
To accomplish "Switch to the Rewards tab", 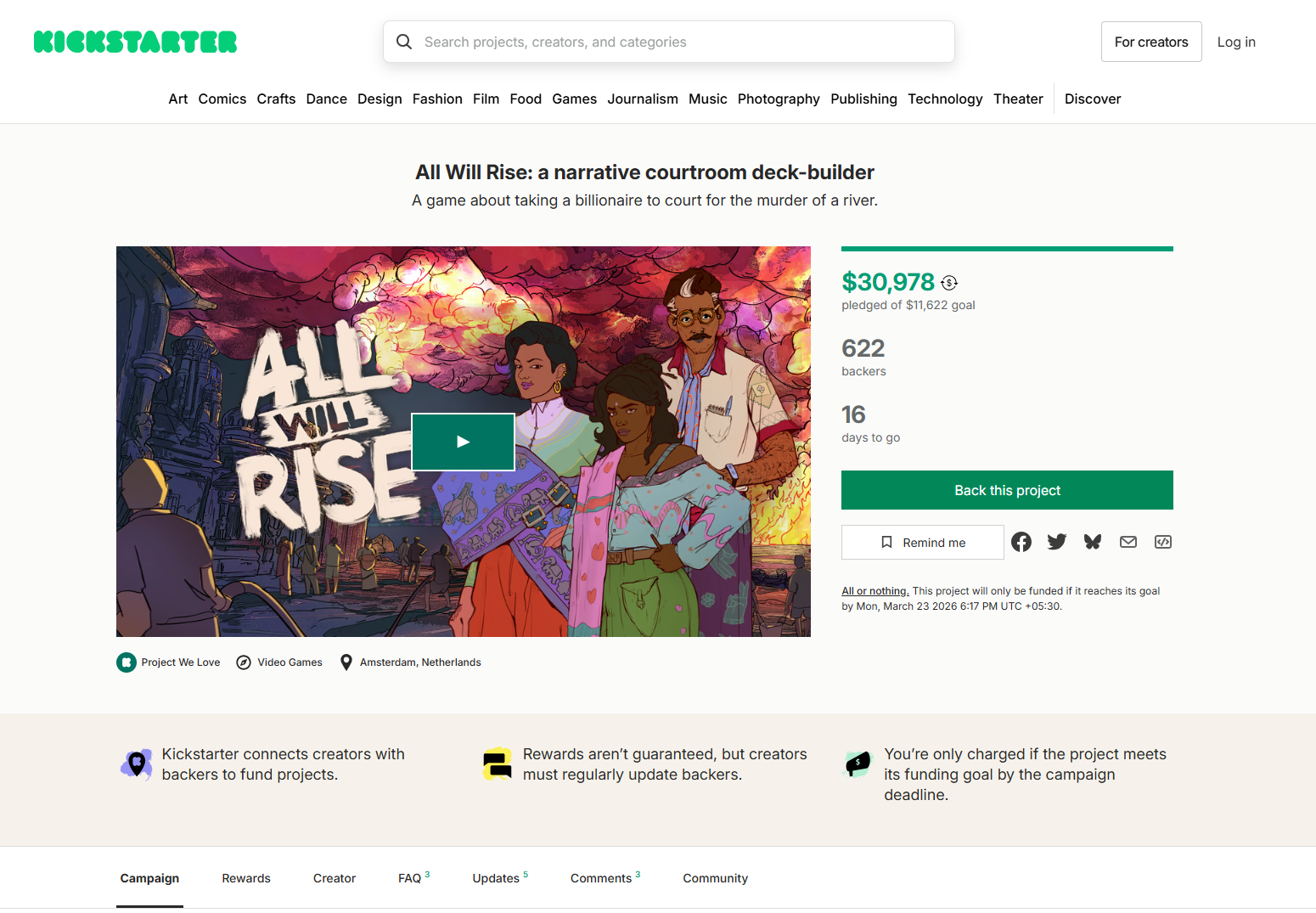I will tap(245, 878).
